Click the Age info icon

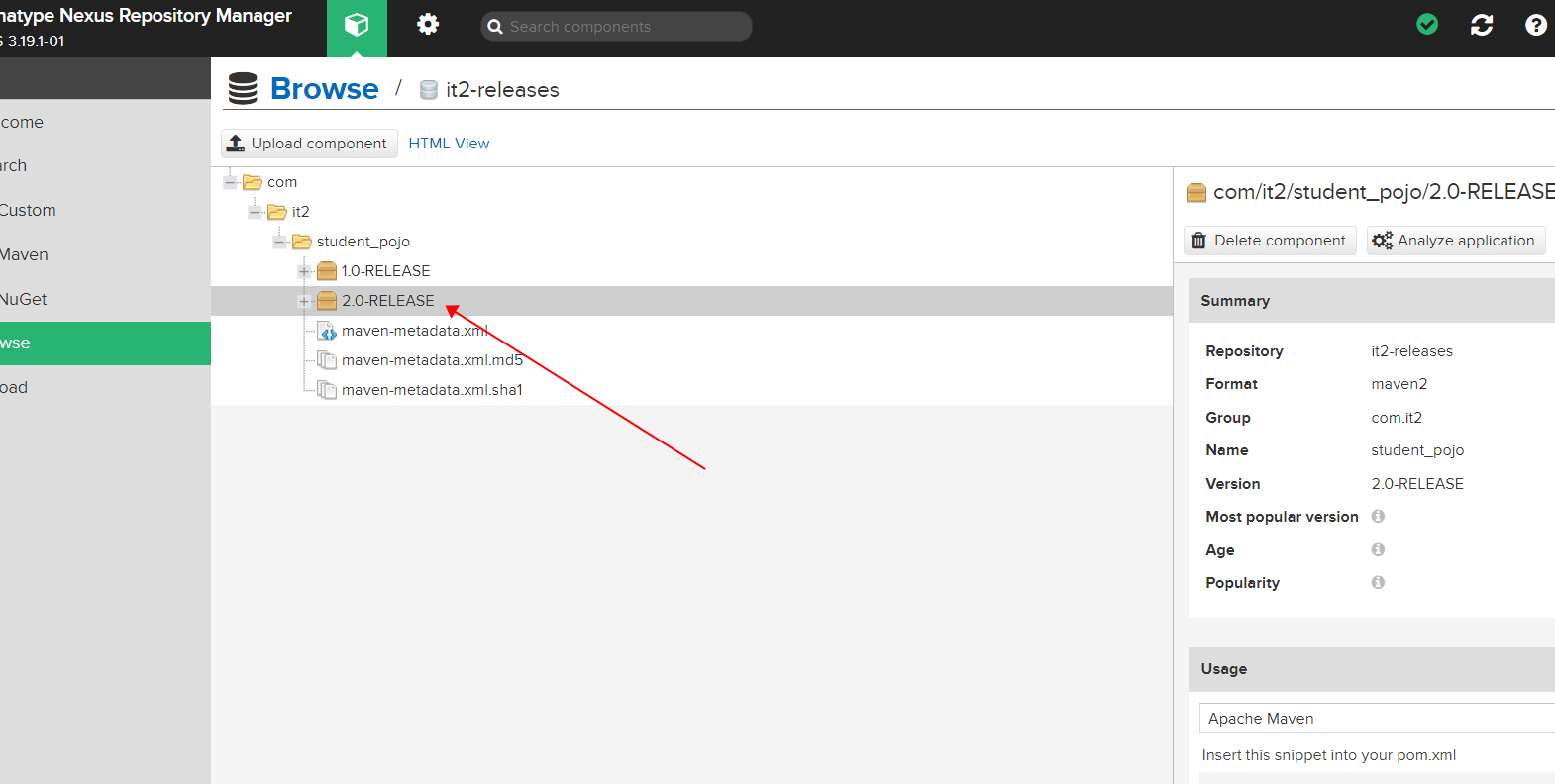click(x=1378, y=549)
